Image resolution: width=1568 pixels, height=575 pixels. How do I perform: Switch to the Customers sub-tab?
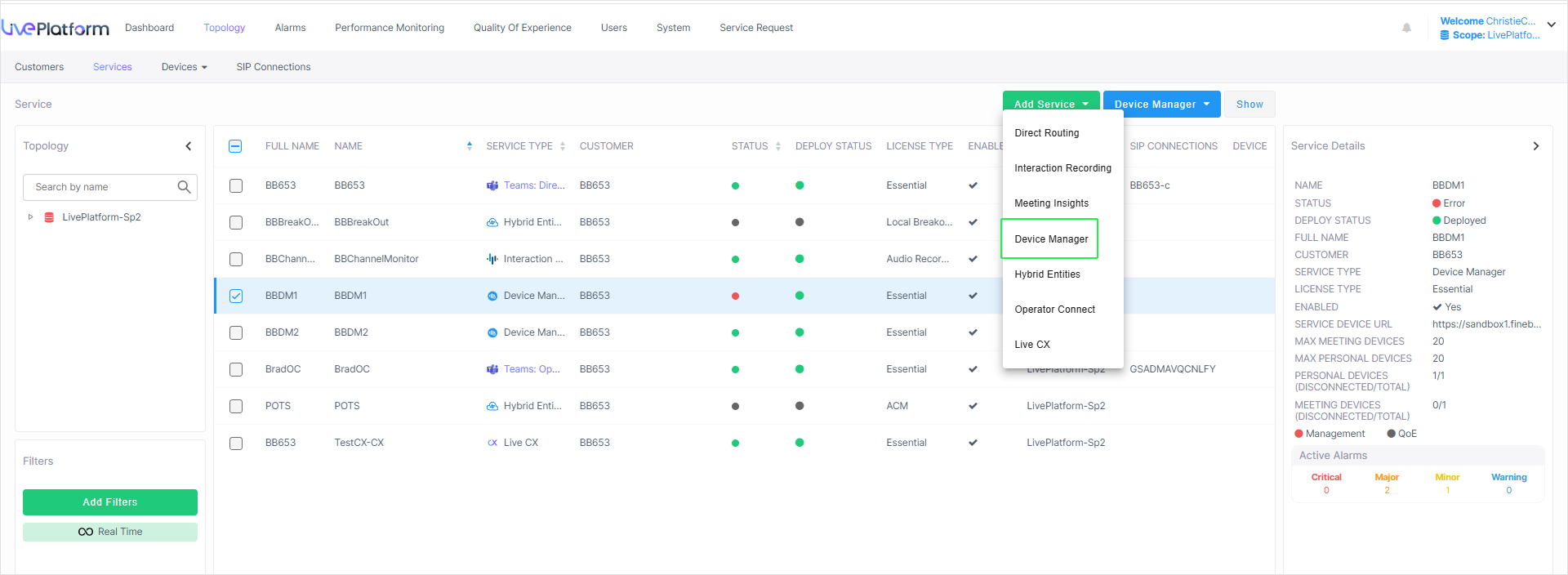39,67
